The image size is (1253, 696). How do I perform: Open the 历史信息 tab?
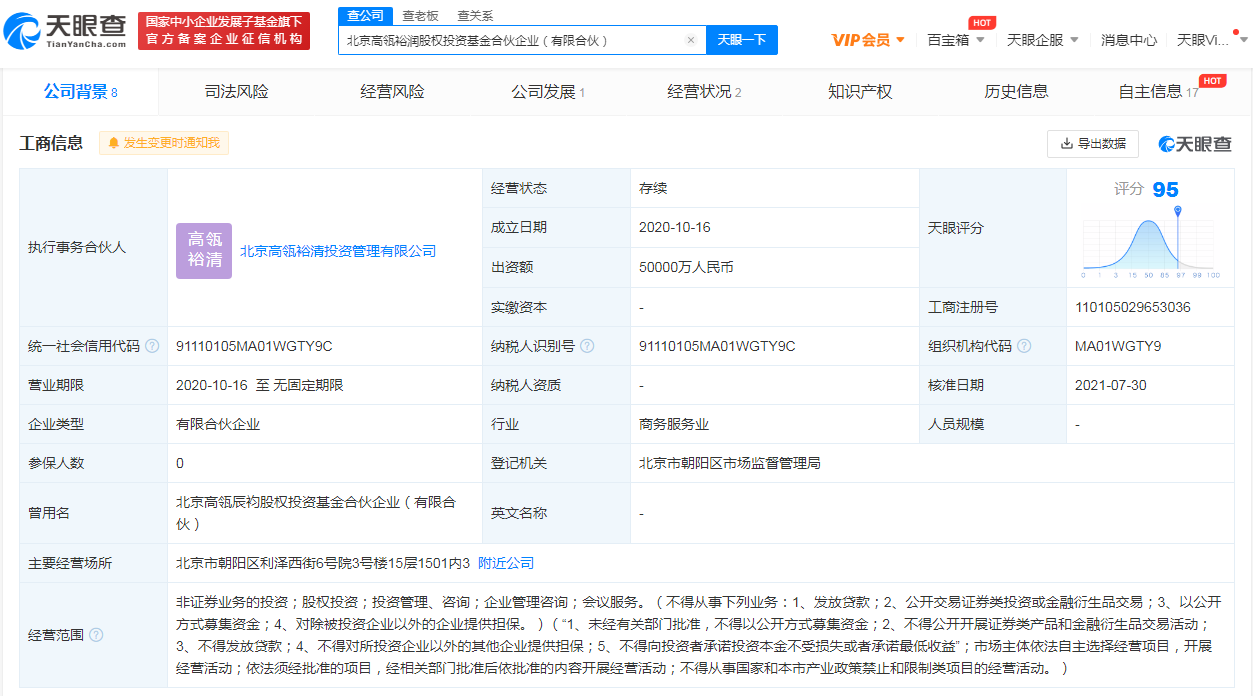click(1016, 92)
